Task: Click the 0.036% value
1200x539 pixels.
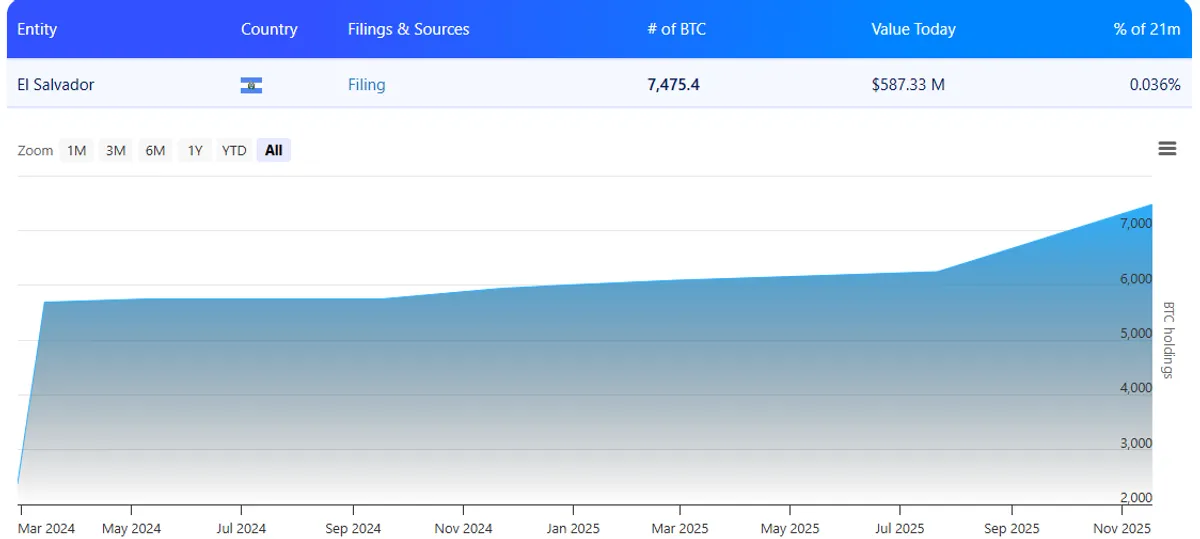Action: point(1155,85)
